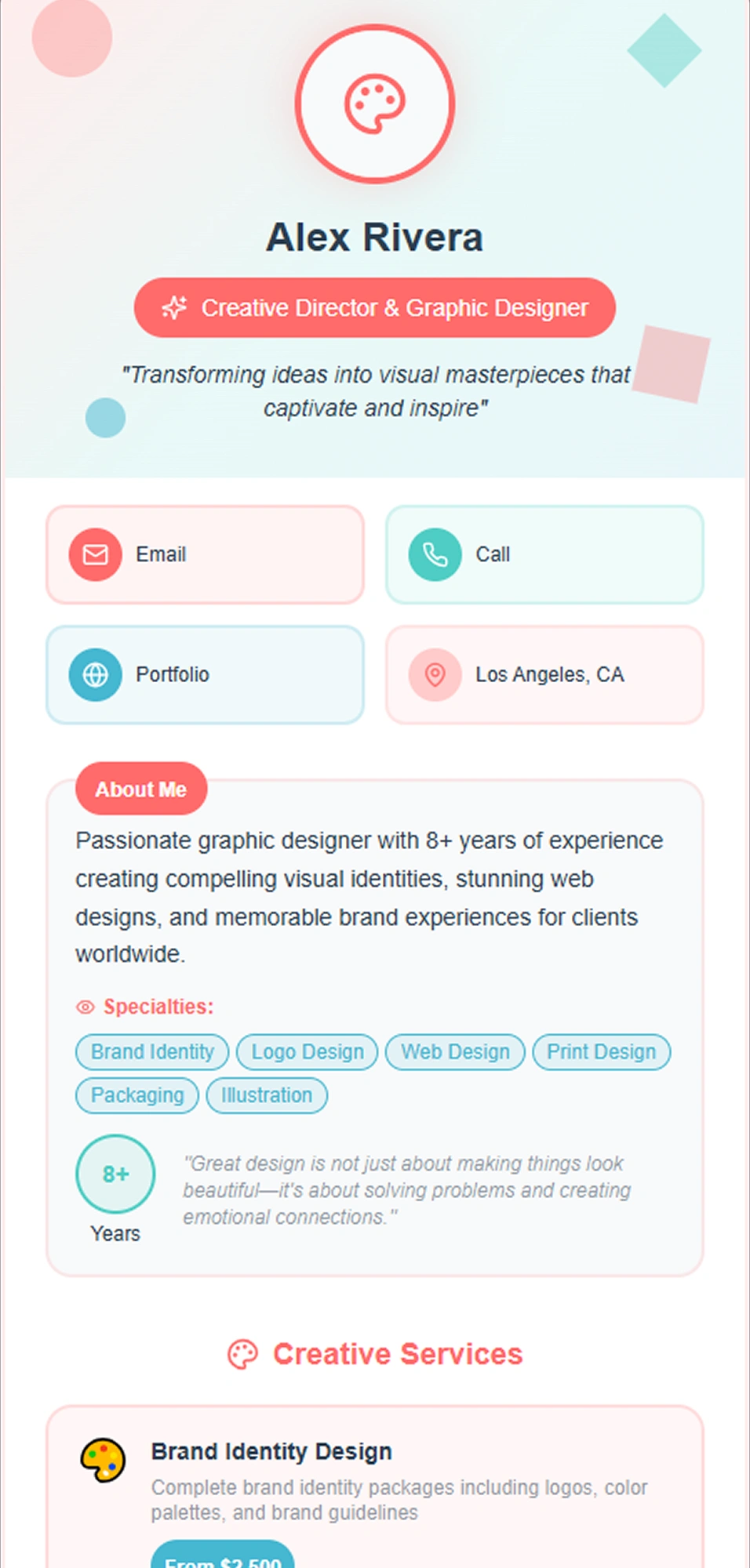
Task: Click the red envelope Email icon
Action: 96,554
